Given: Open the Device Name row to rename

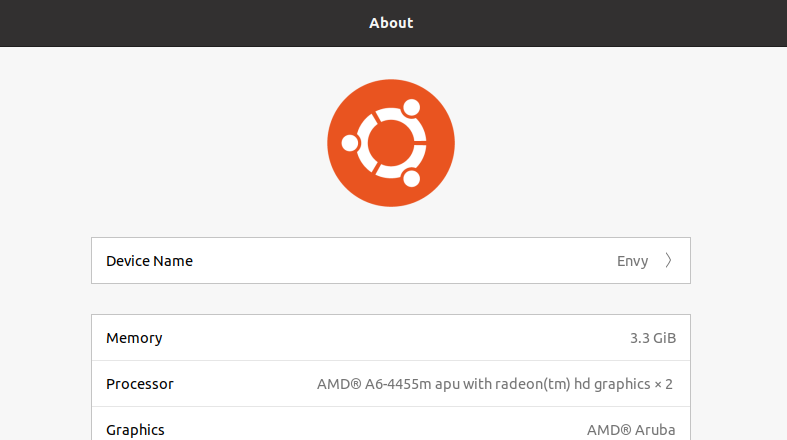Looking at the screenshot, I should tap(390, 261).
